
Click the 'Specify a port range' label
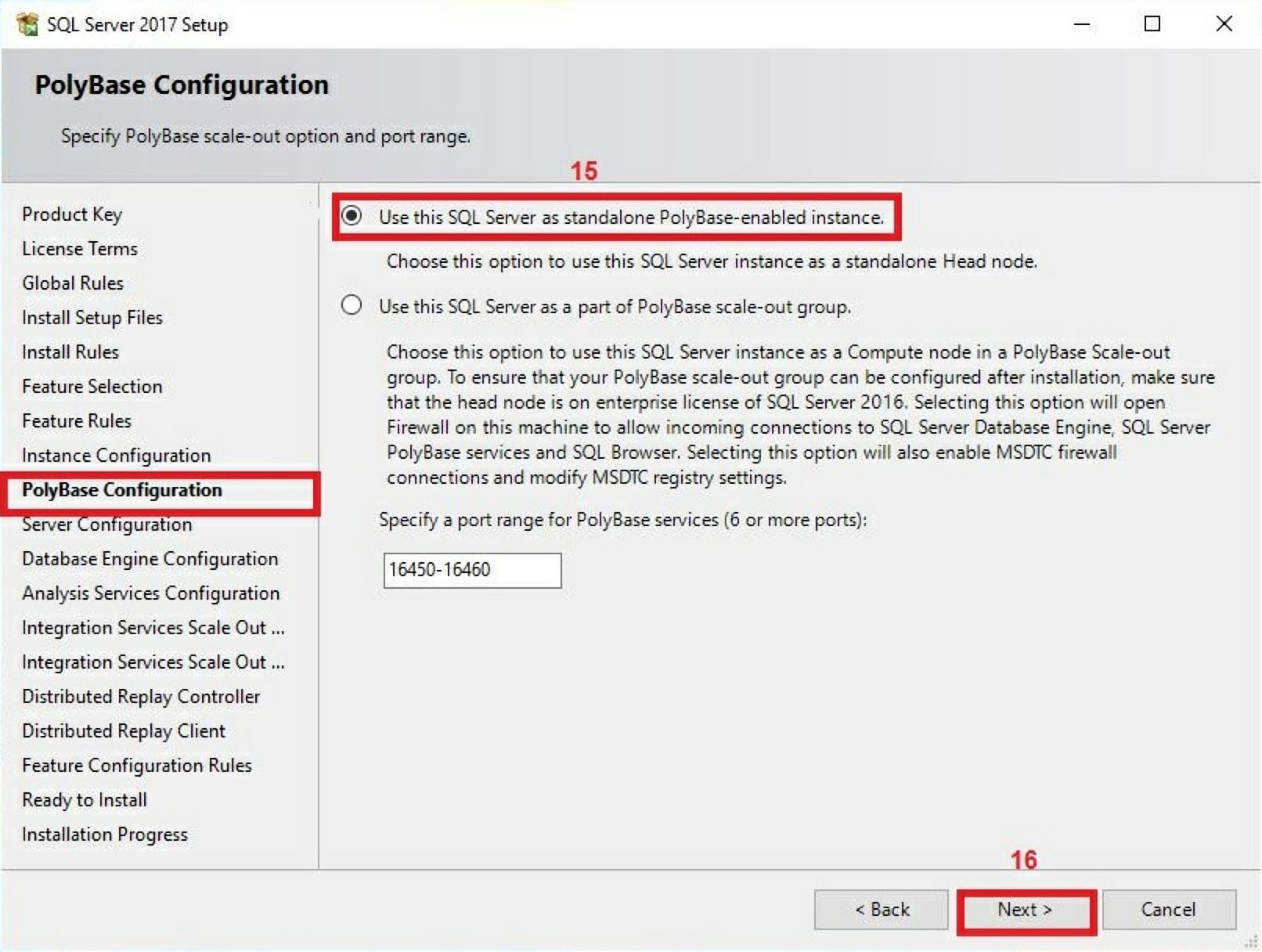[623, 520]
